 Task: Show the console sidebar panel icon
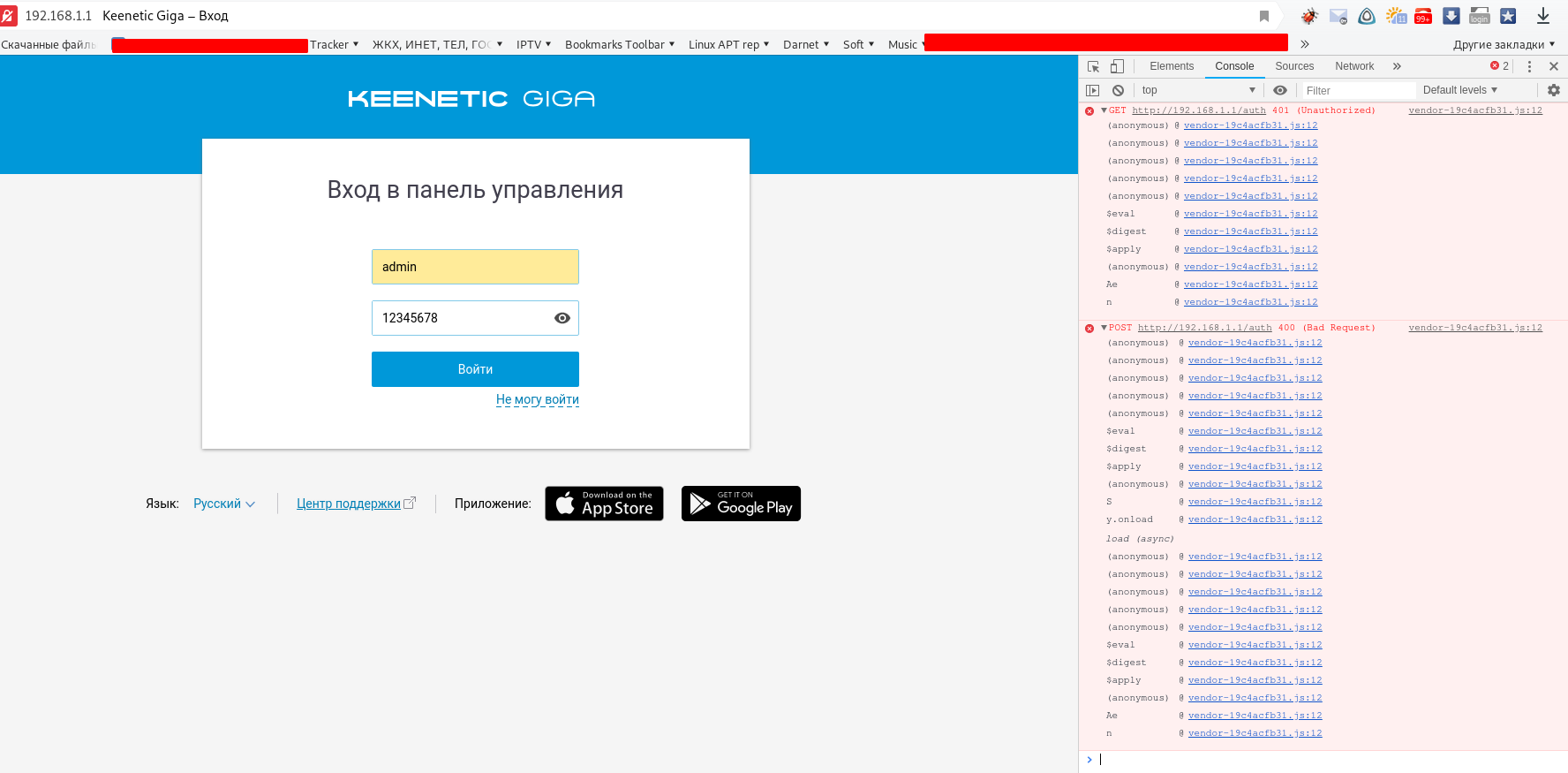[1093, 90]
